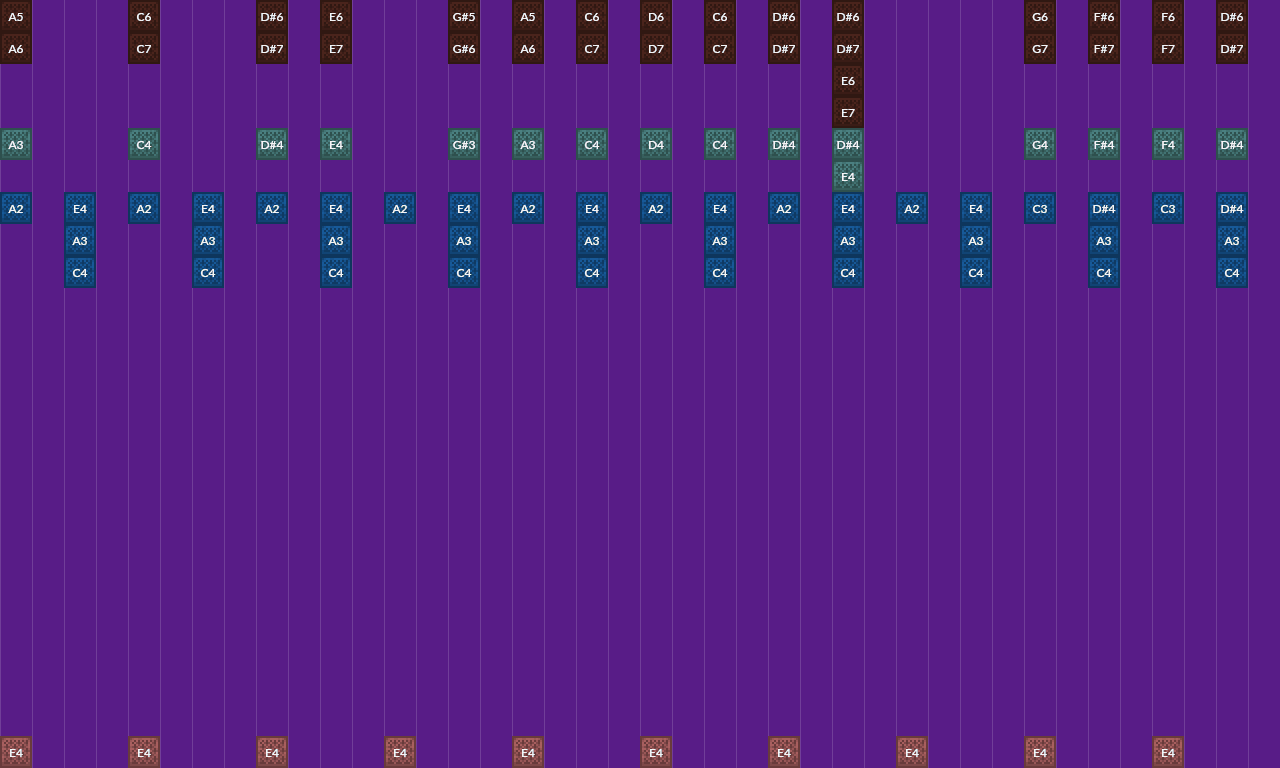
Task: Select the brown F#7 note block
Action: [1104, 48]
